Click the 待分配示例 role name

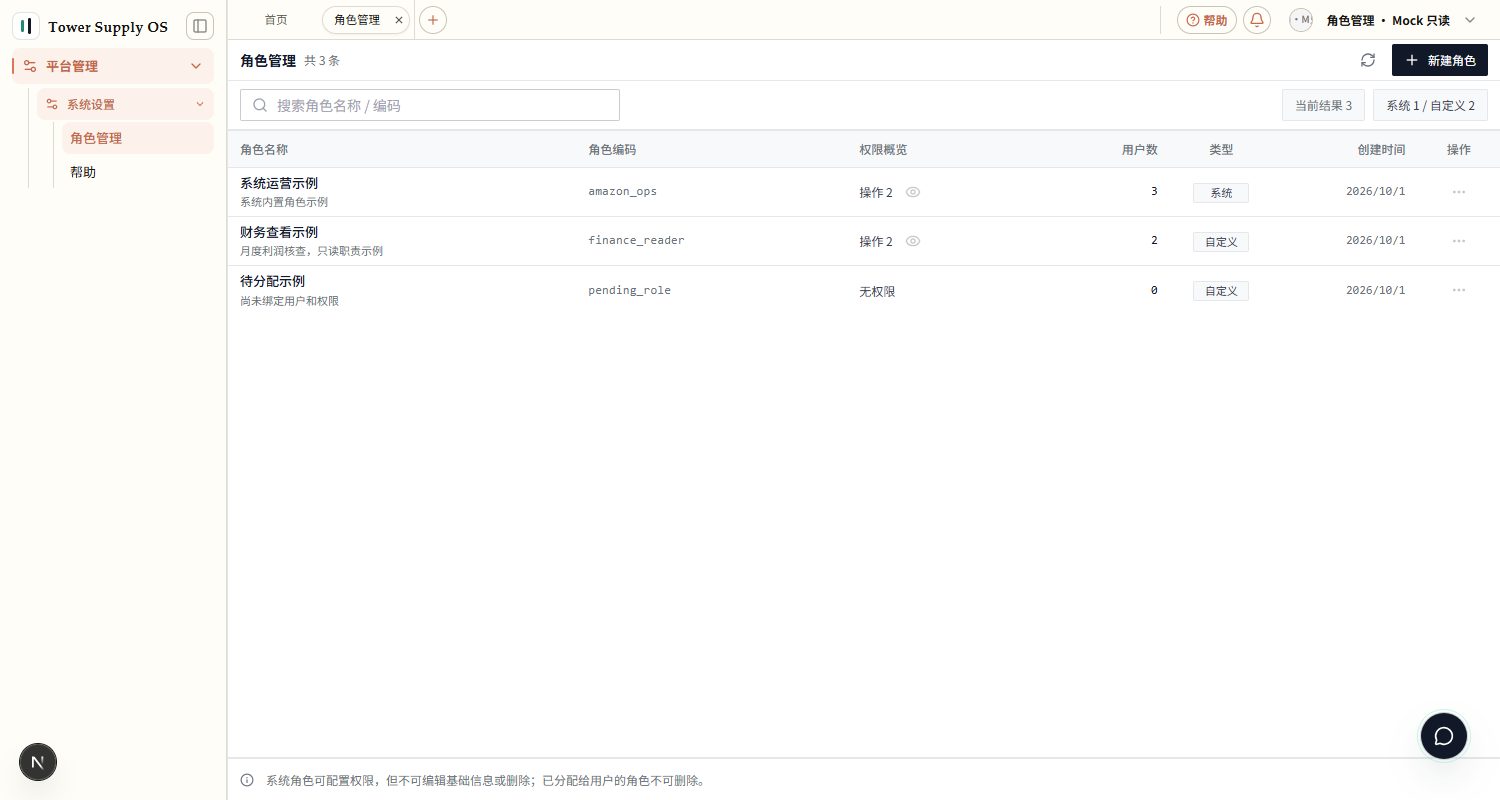pos(272,281)
